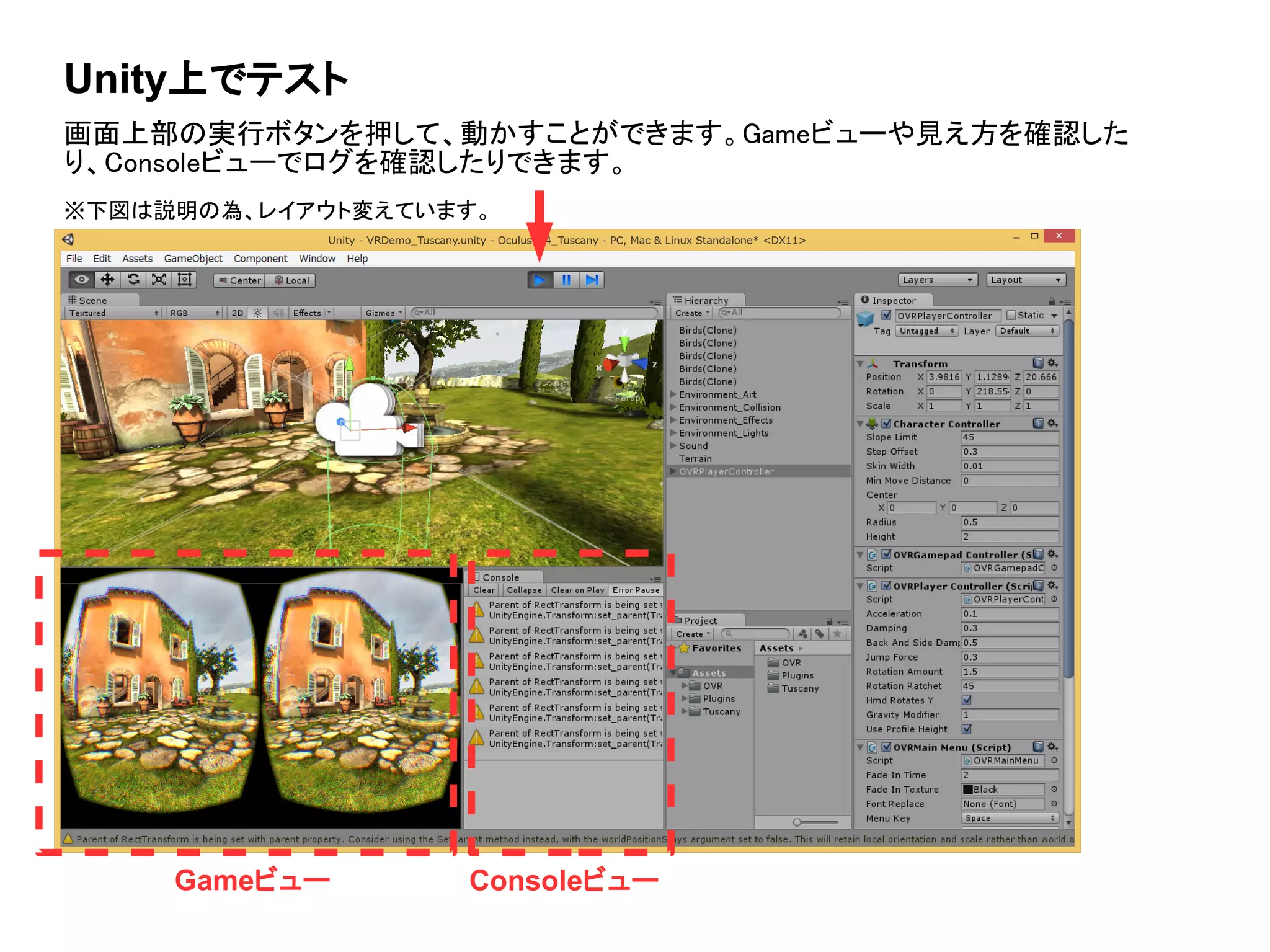Select OVRPlayerController in Hierarchy

tap(759, 471)
